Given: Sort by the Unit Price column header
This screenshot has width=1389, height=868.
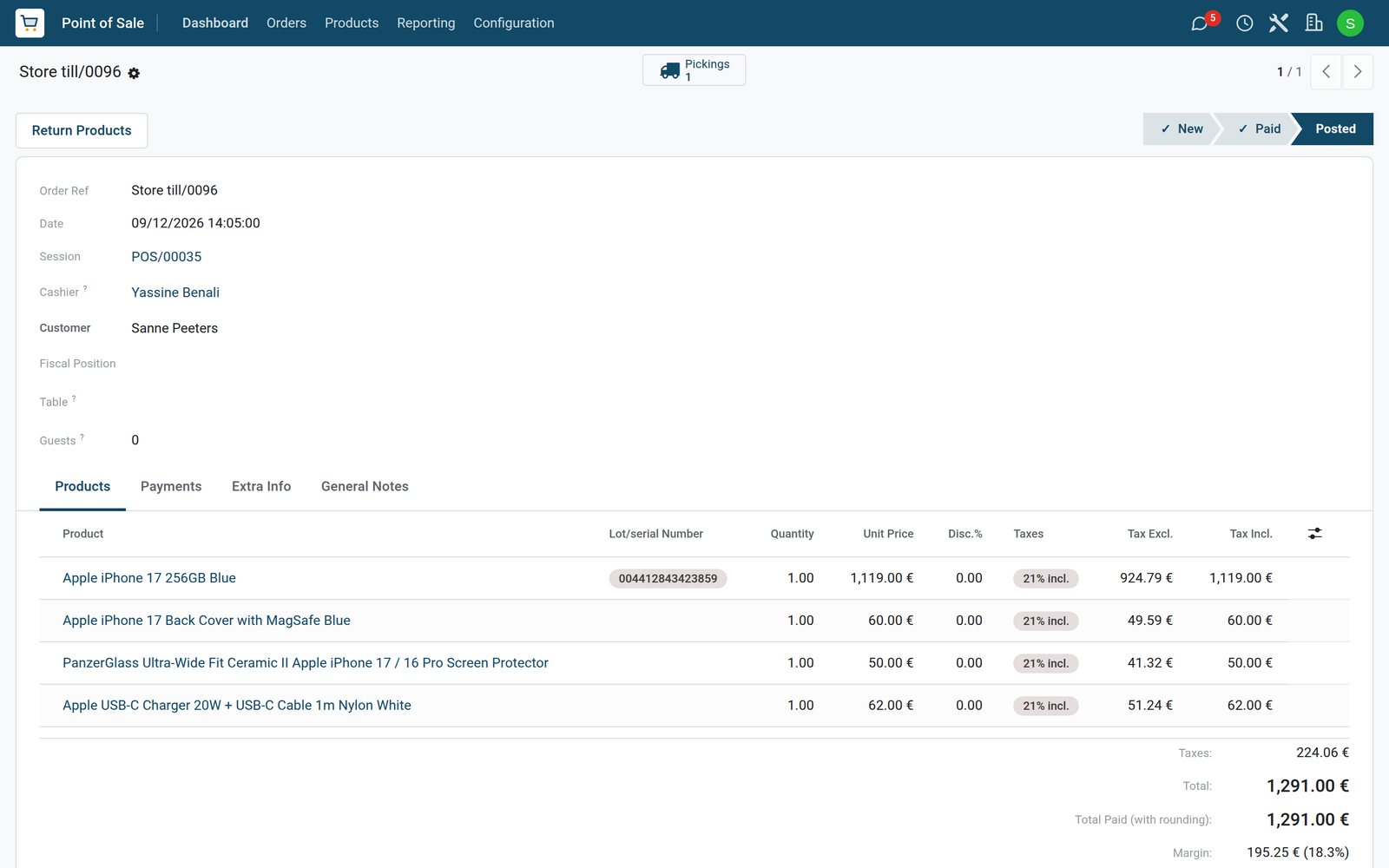Looking at the screenshot, I should click(x=888, y=534).
